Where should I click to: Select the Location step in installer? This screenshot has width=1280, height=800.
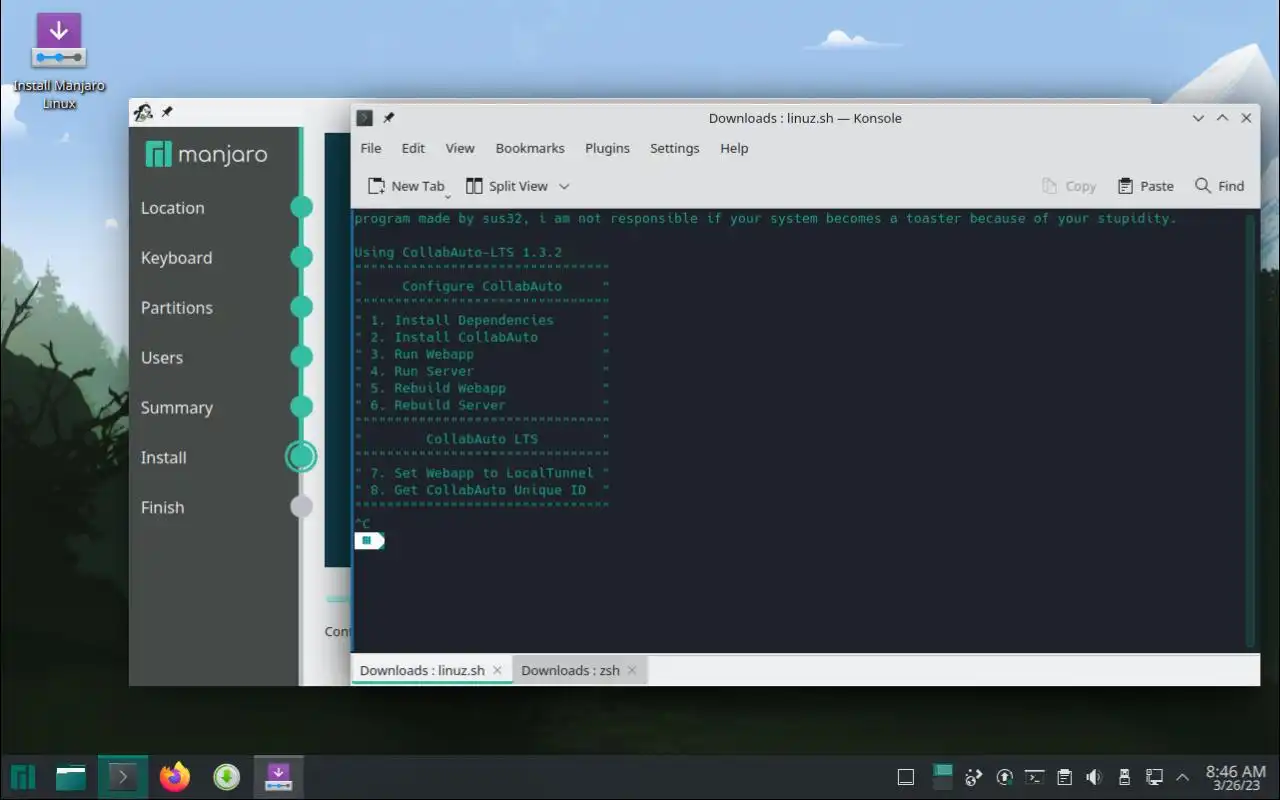[172, 208]
